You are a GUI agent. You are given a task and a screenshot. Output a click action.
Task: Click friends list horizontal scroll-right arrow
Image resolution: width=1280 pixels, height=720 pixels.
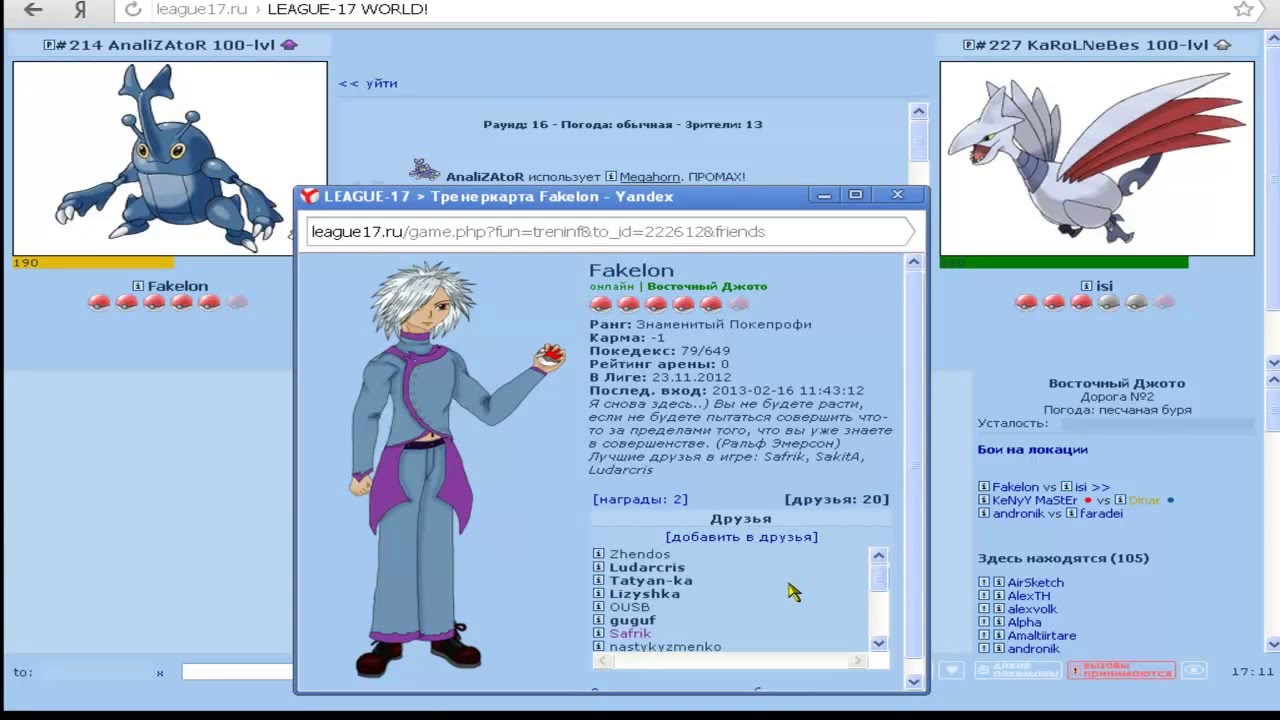point(857,660)
